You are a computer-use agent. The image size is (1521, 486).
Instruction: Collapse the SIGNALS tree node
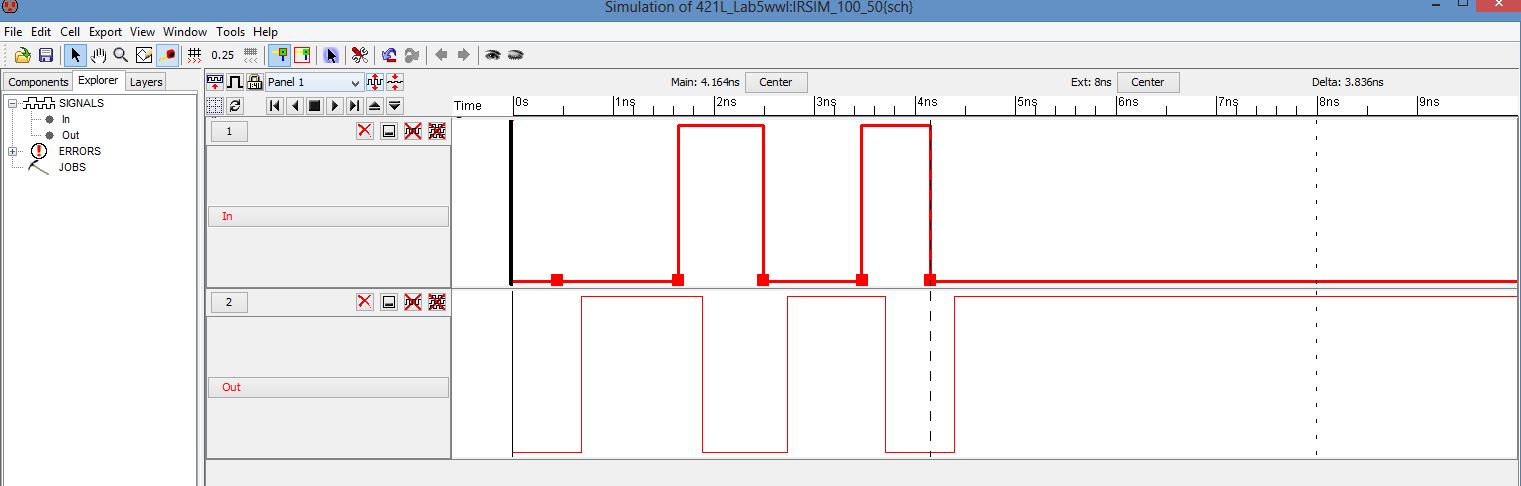coord(12,103)
